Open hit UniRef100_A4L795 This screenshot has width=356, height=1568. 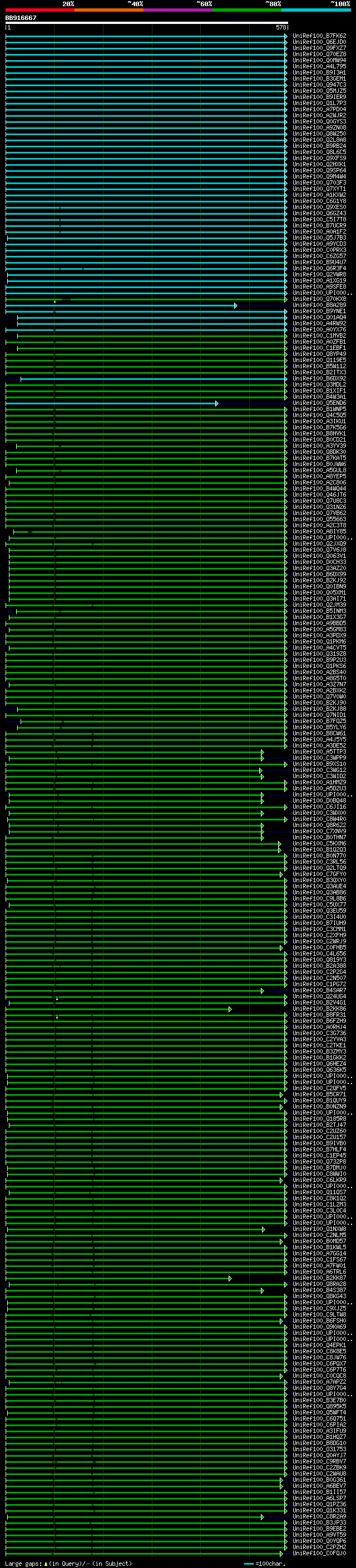coord(319,66)
